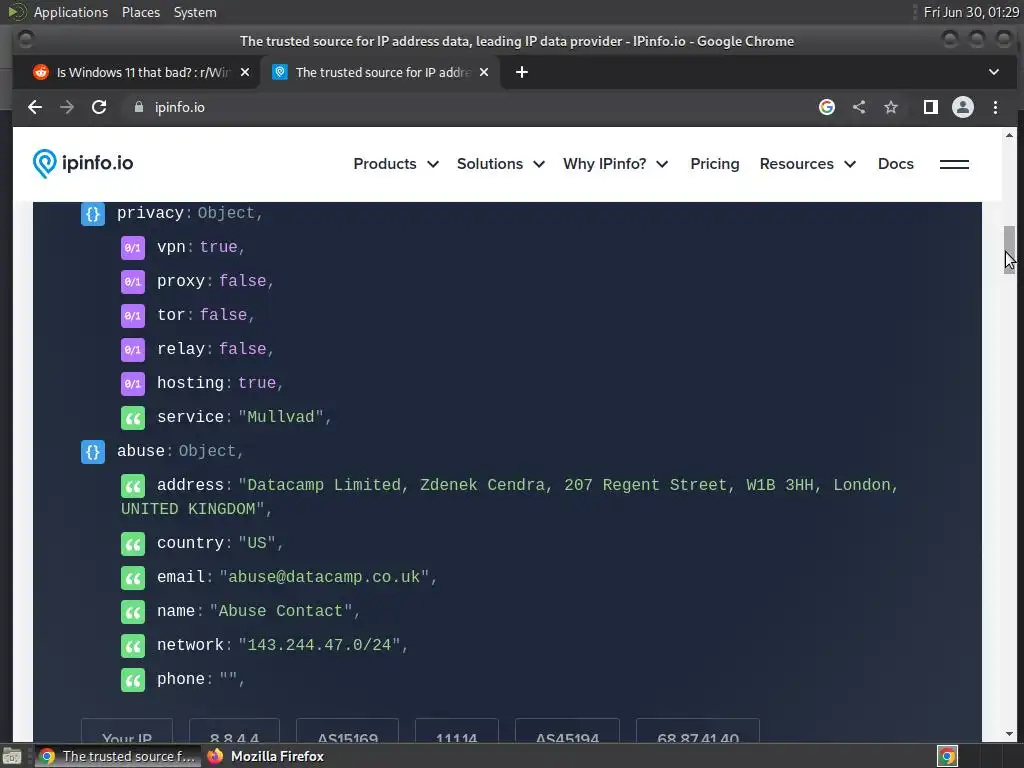Click the Your IP button
The width and height of the screenshot is (1024, 768).
127,731
